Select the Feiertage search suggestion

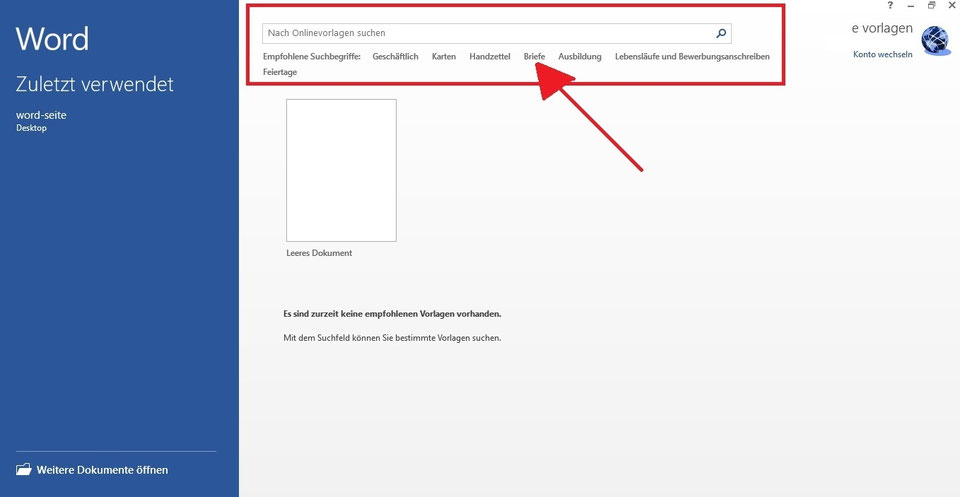click(280, 72)
